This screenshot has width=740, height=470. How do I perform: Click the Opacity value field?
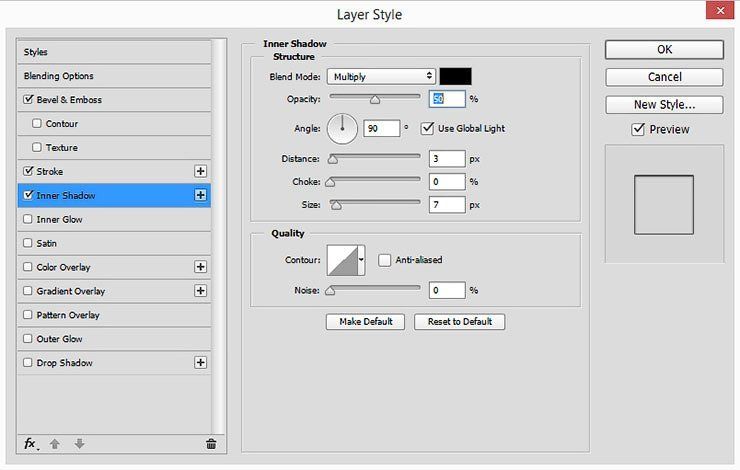(x=447, y=99)
